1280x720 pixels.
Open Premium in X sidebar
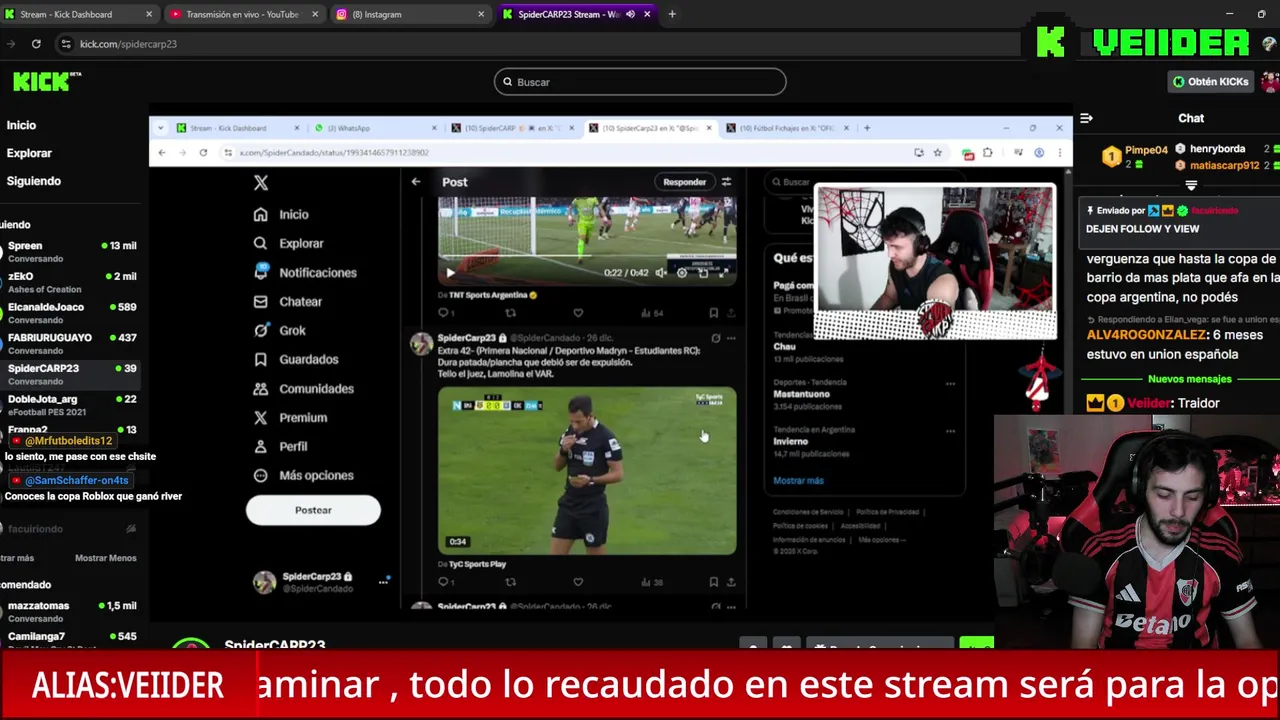click(290, 417)
